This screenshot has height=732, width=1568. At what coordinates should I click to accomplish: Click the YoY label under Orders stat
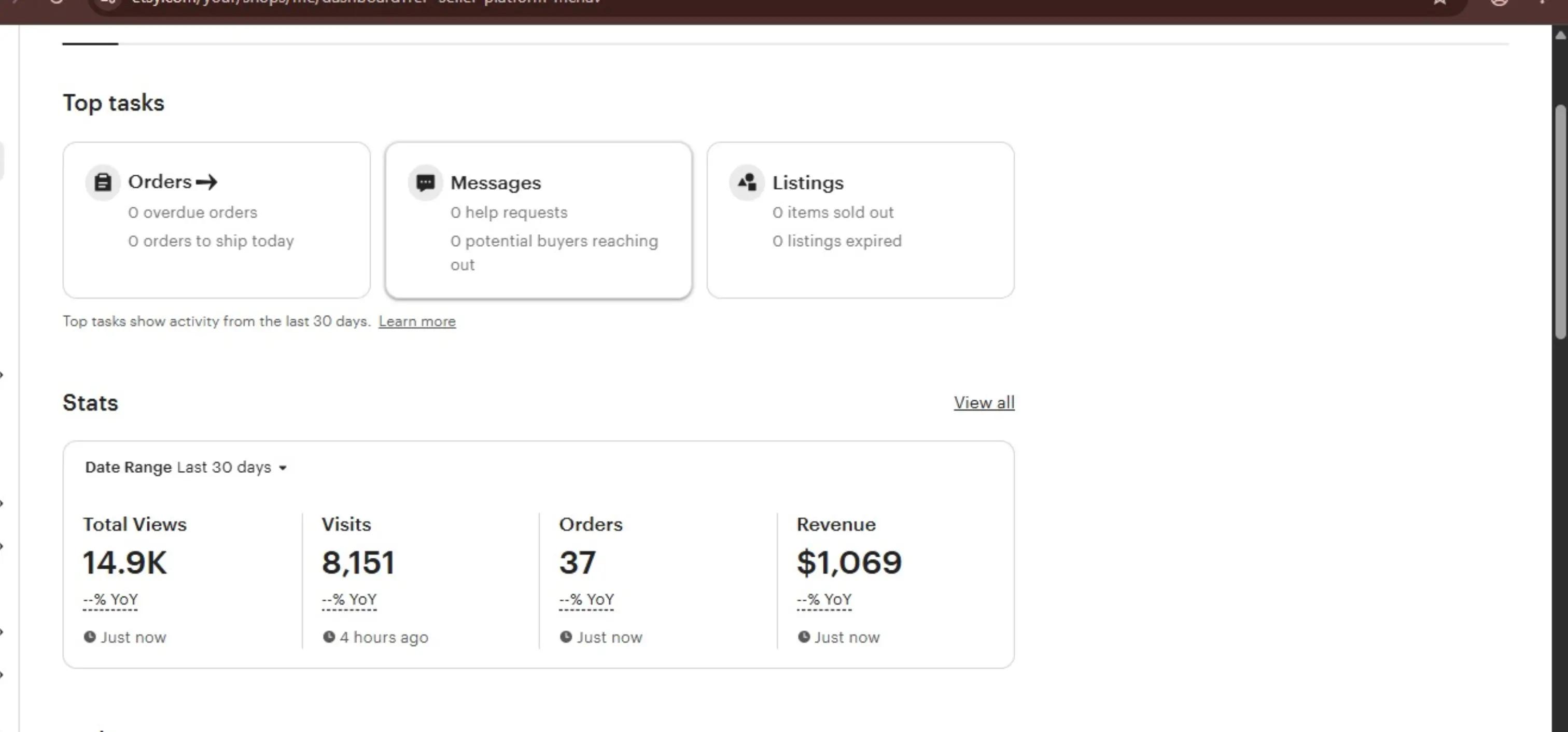(586, 600)
